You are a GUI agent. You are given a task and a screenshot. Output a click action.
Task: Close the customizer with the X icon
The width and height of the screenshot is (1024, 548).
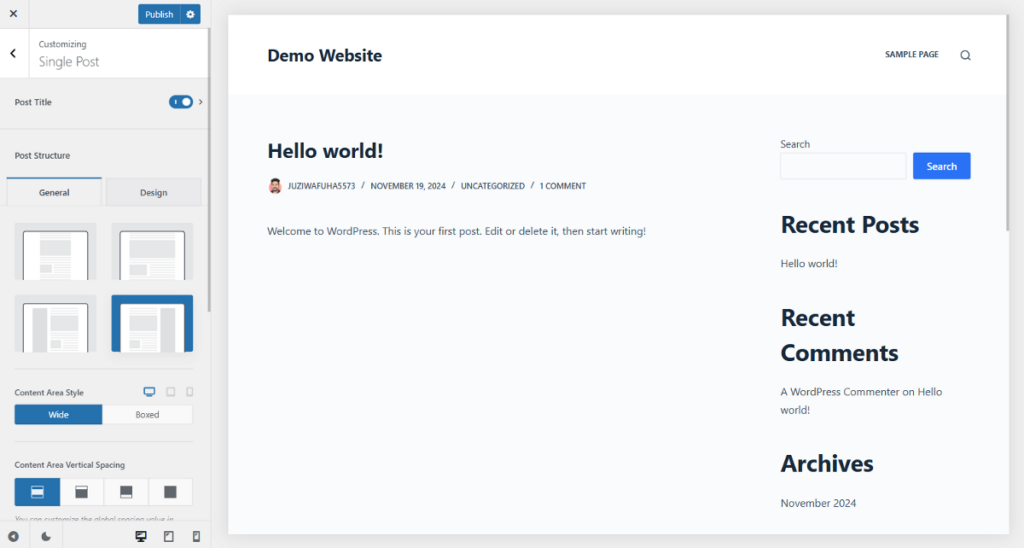click(13, 14)
